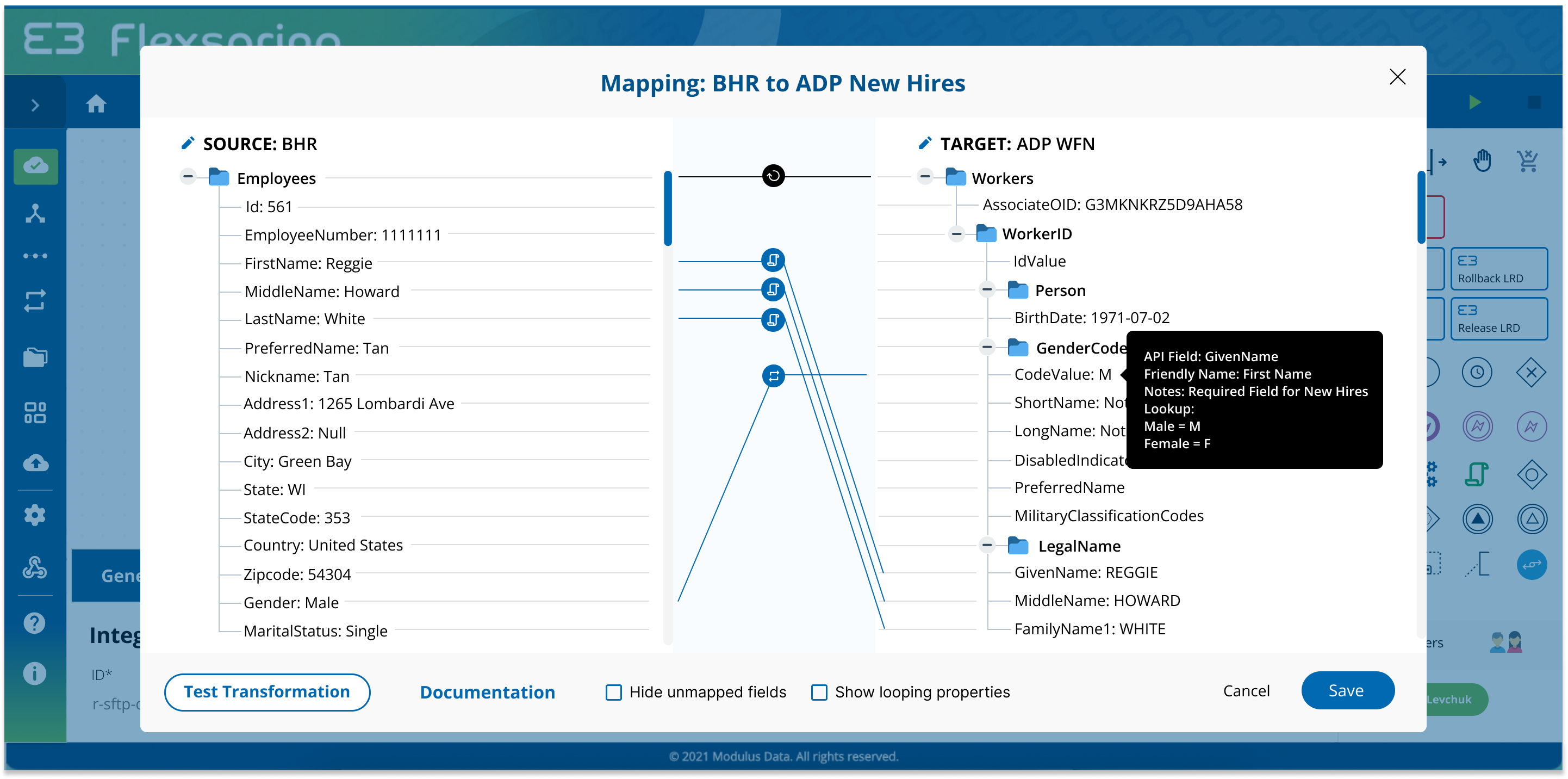Click the green play icon in the top bar
The height and width of the screenshot is (779, 1568).
[x=1475, y=102]
